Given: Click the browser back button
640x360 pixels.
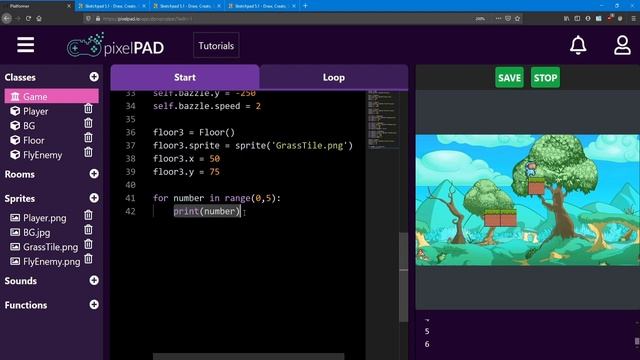Looking at the screenshot, I should [x=7, y=18].
